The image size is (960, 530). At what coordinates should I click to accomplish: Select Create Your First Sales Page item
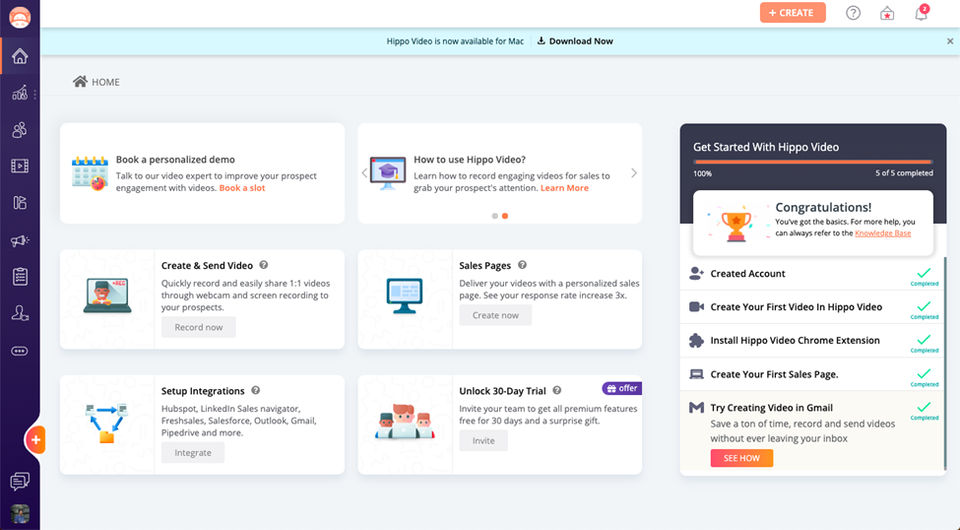pos(812,375)
